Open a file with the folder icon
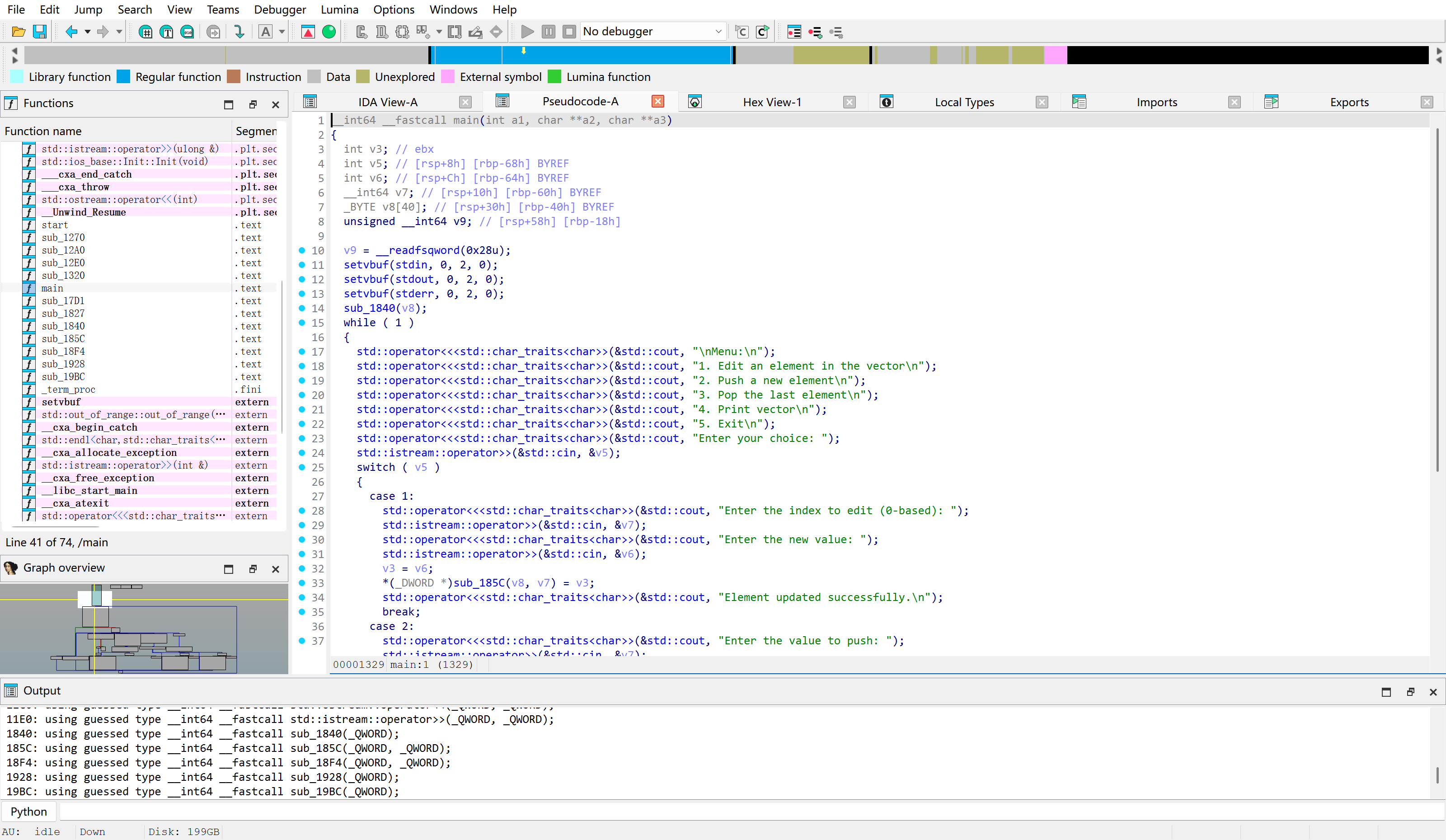Image resolution: width=1446 pixels, height=840 pixels. [19, 32]
